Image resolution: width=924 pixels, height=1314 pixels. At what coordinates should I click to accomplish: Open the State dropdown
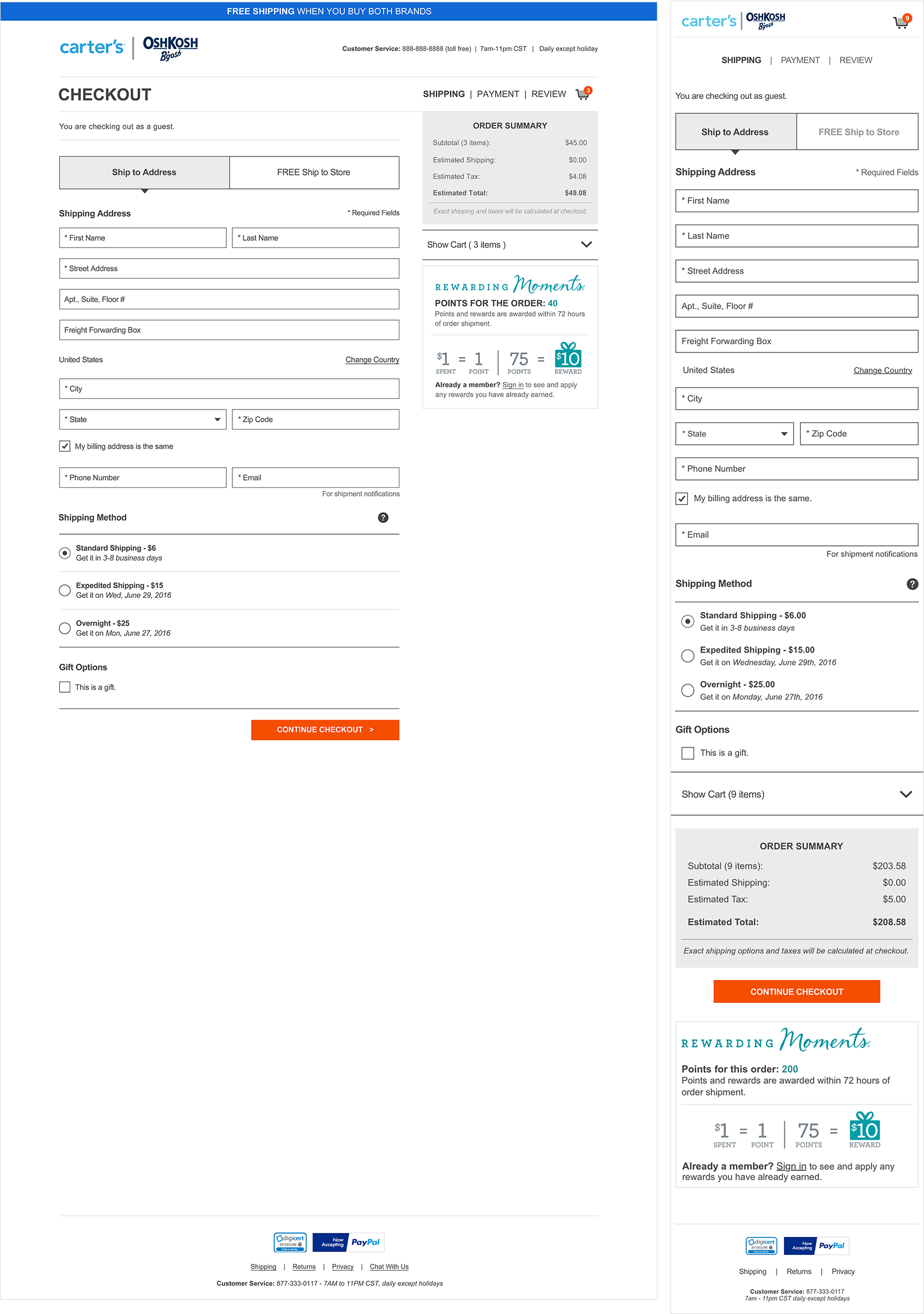point(142,419)
